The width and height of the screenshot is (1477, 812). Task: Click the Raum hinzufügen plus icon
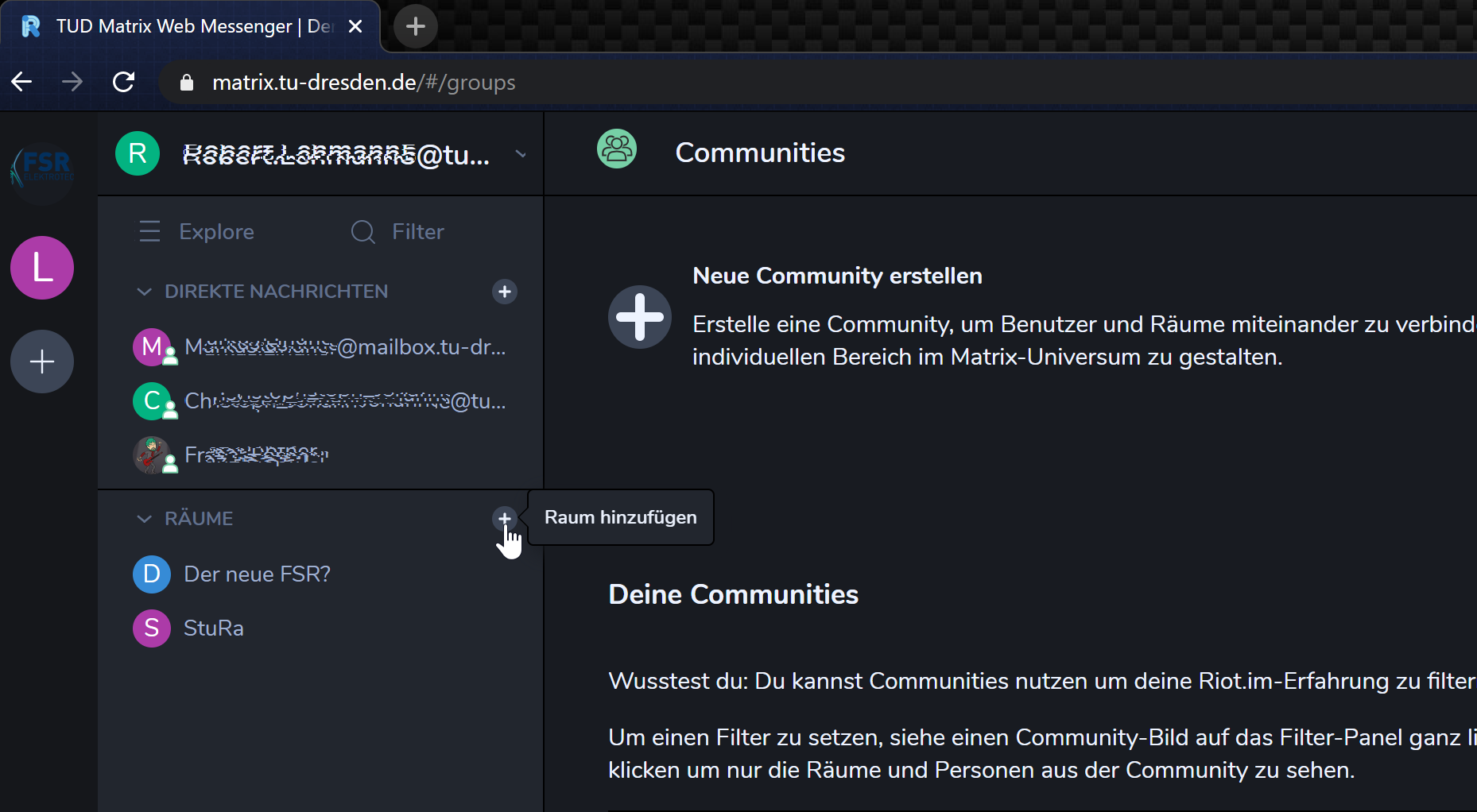point(504,519)
